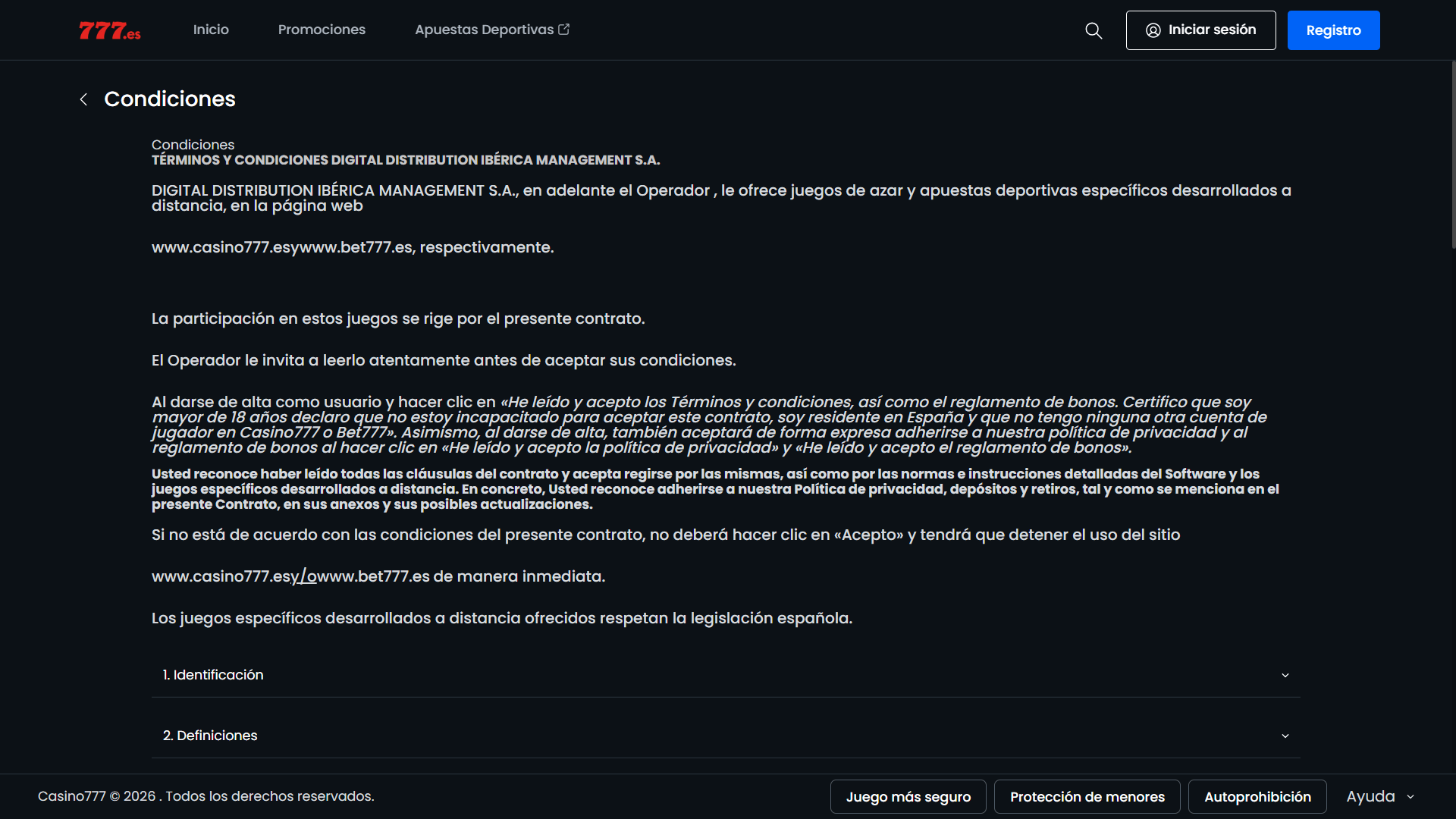Image resolution: width=1456 pixels, height=819 pixels.
Task: Click the user icon inside Iniciar sesión
Action: (x=1153, y=30)
